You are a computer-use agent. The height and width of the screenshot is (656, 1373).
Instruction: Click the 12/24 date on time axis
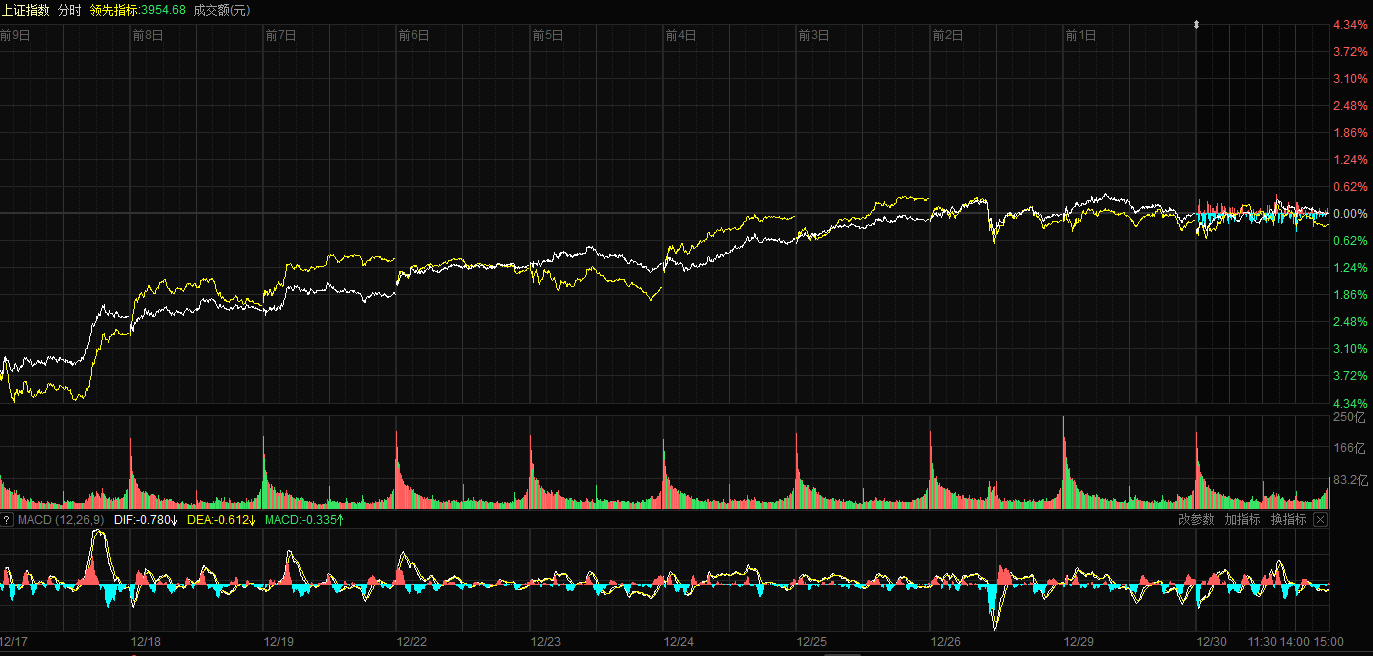pos(678,641)
